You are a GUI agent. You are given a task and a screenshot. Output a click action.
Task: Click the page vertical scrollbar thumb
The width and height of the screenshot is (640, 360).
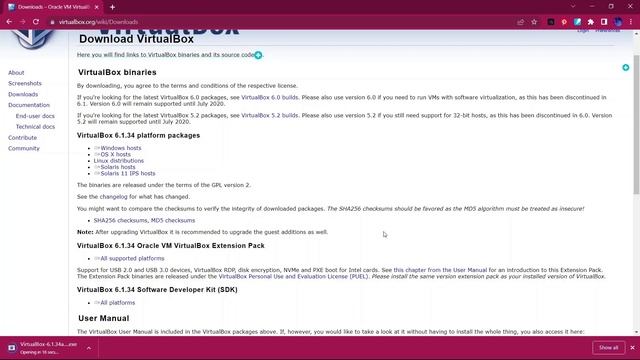pyautogui.click(x=636, y=124)
